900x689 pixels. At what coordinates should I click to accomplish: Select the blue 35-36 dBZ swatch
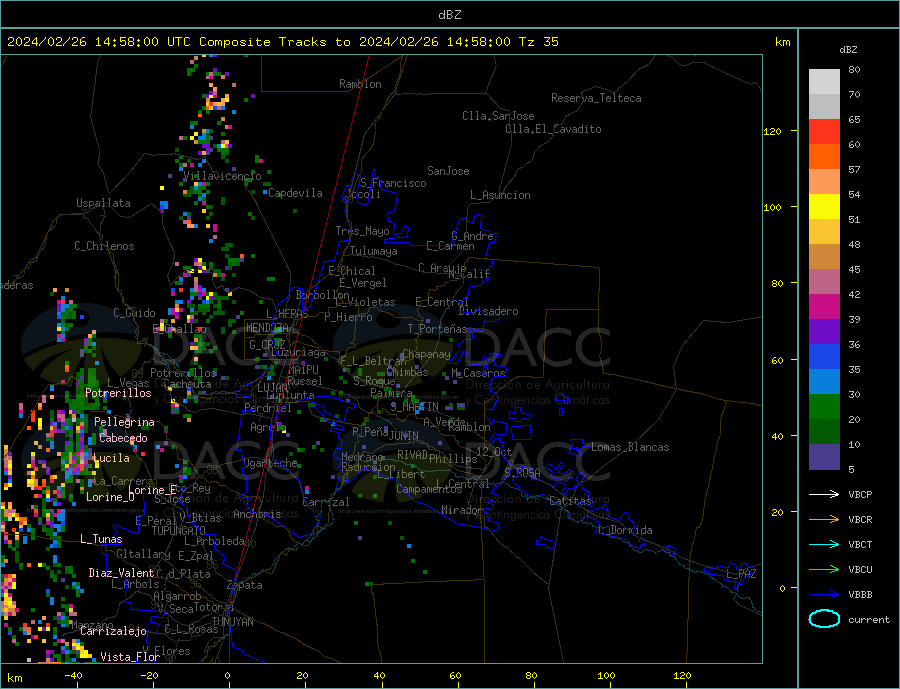(824, 357)
